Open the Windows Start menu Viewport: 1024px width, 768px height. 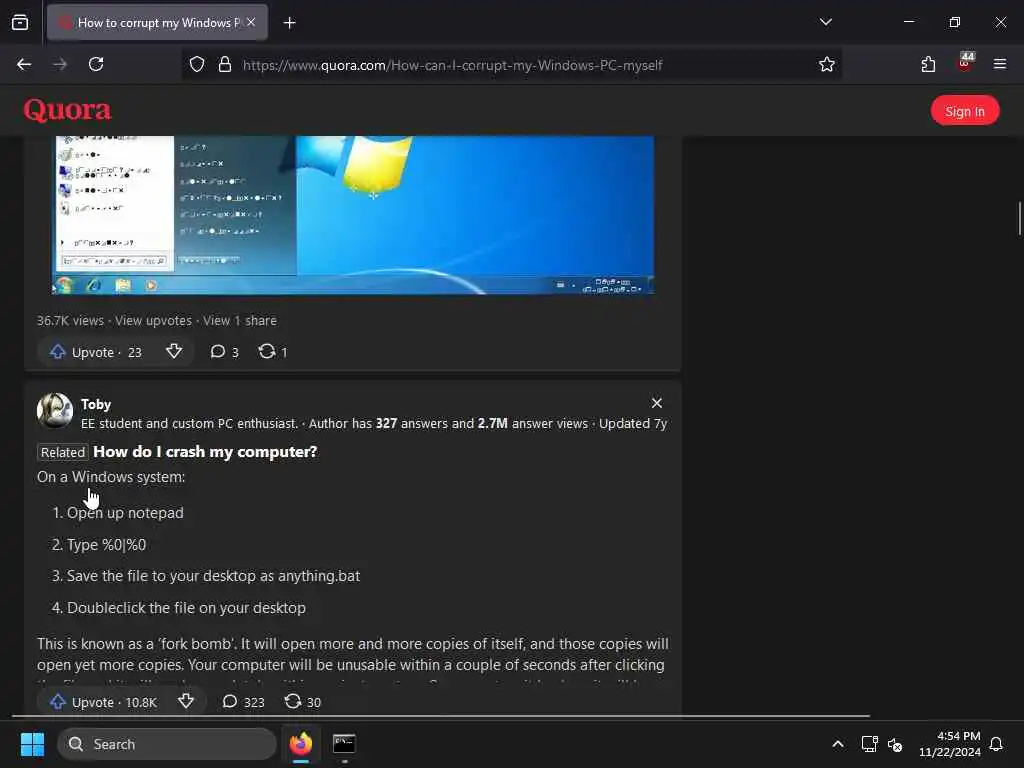pyautogui.click(x=32, y=744)
